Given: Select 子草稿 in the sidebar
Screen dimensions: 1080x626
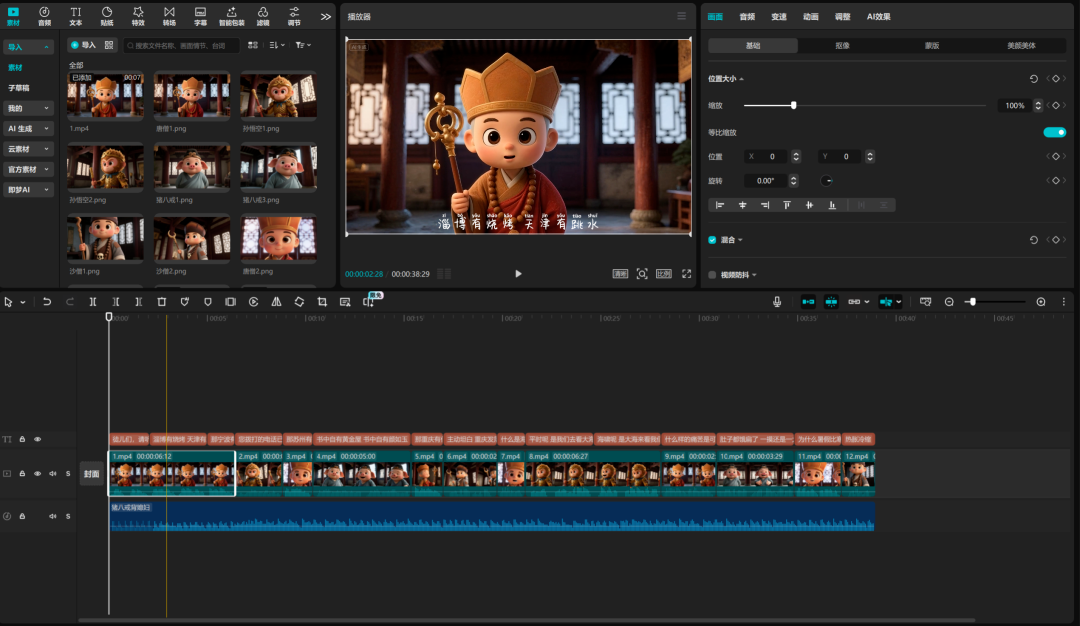Looking at the screenshot, I should [19, 88].
